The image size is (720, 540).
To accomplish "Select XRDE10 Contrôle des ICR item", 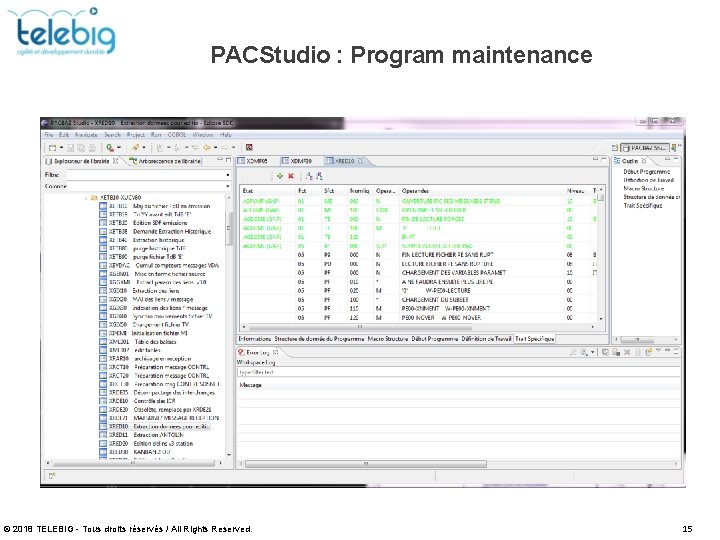I will click(x=137, y=401).
